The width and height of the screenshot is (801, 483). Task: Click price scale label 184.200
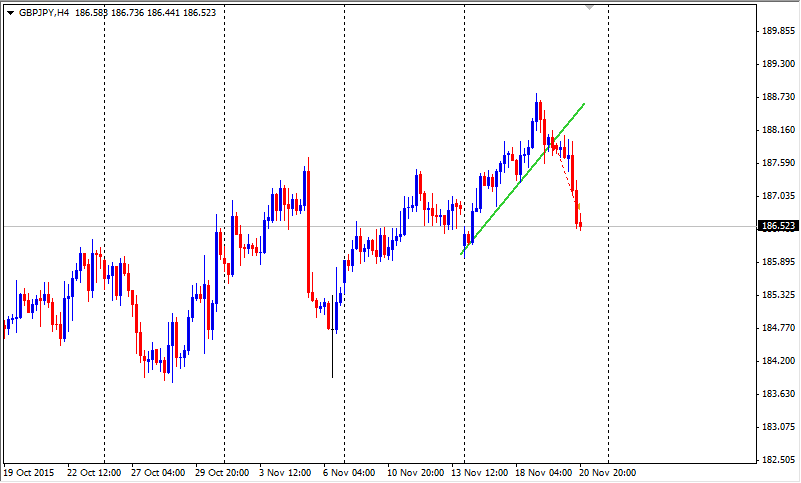pos(779,361)
